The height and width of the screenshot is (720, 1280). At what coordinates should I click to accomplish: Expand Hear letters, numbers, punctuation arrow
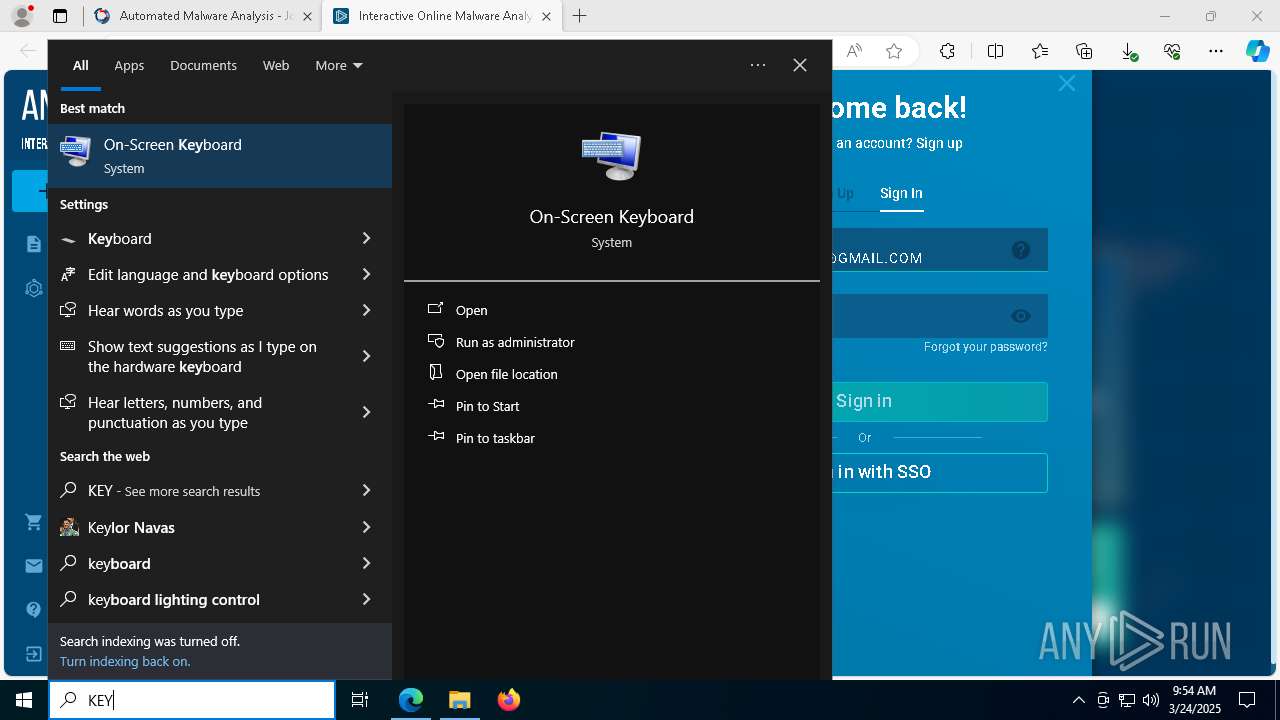tap(366, 413)
